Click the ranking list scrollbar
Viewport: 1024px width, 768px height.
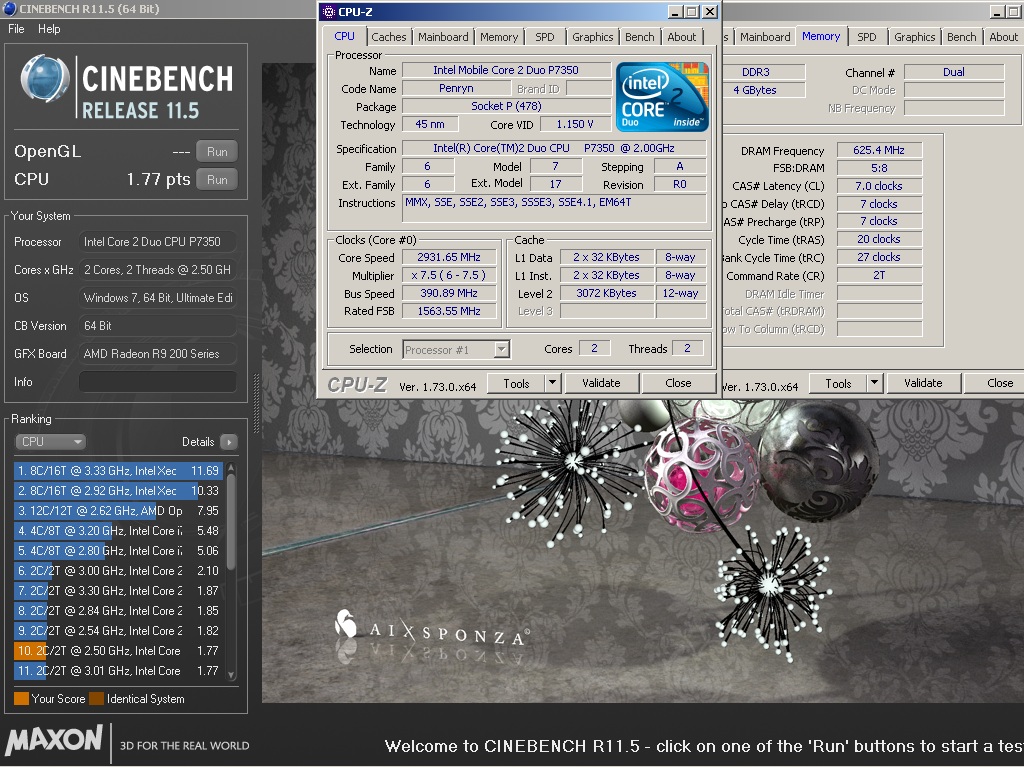tap(231, 522)
